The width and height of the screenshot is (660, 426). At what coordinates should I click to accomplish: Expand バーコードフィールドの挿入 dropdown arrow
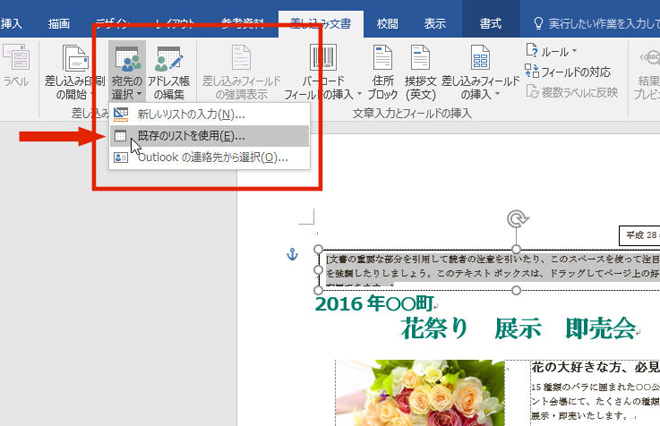pos(359,94)
